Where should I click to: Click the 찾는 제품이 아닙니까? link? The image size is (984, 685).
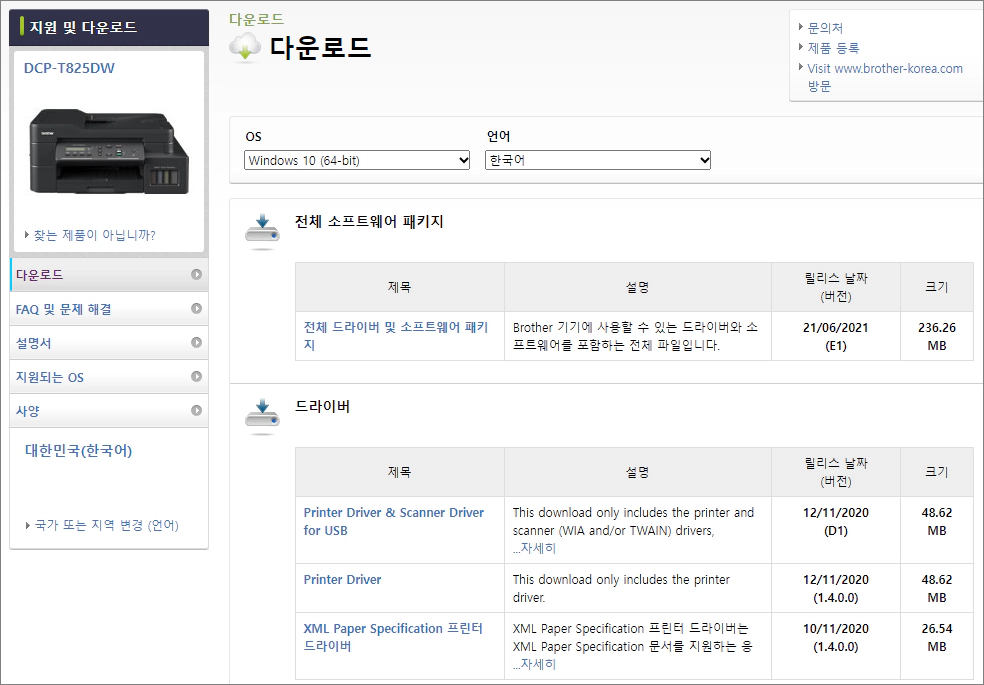pos(94,235)
